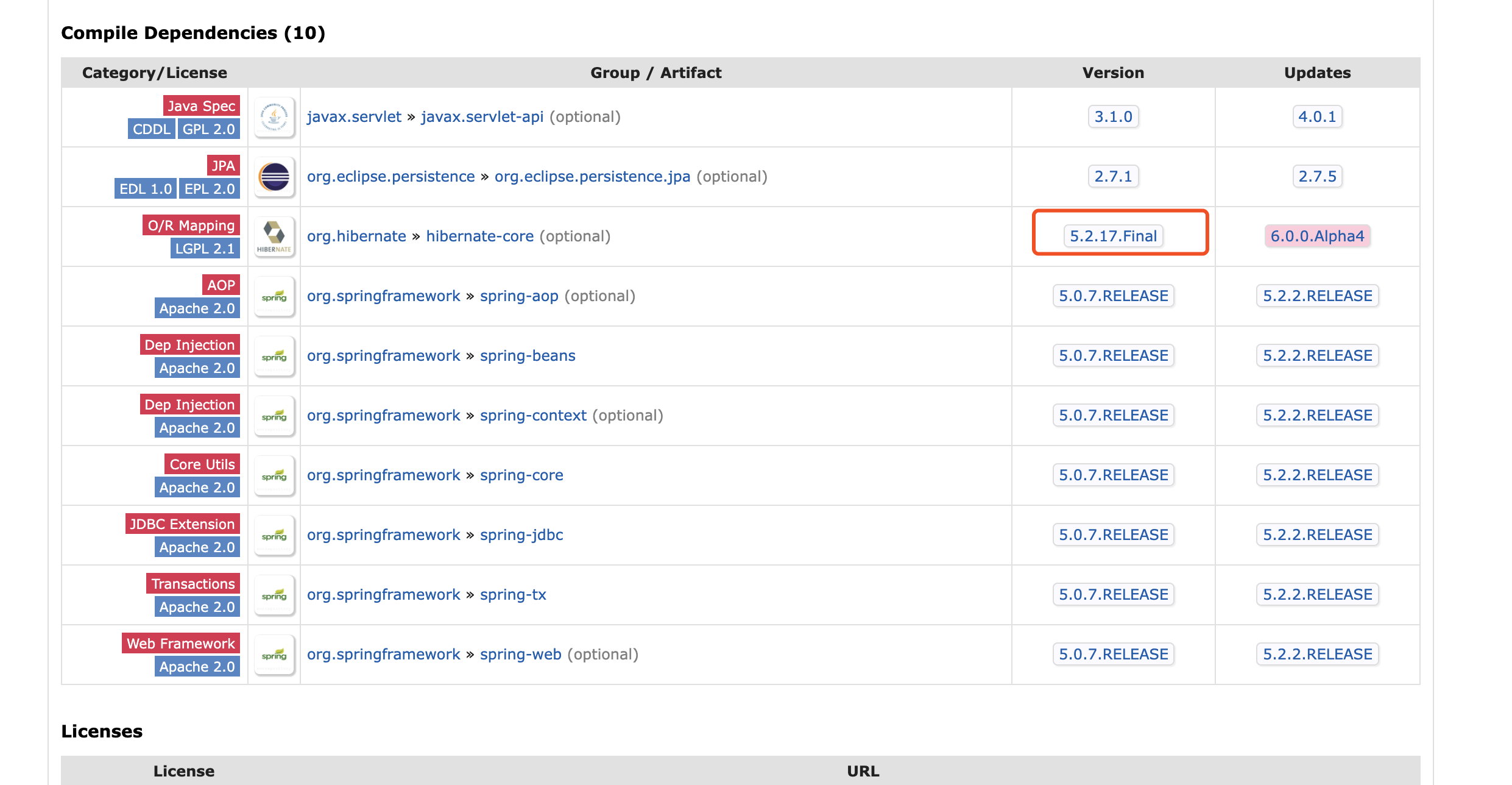Click the Eclipse persistence logo icon
Screen dimensions: 1512x785
pyautogui.click(x=274, y=177)
